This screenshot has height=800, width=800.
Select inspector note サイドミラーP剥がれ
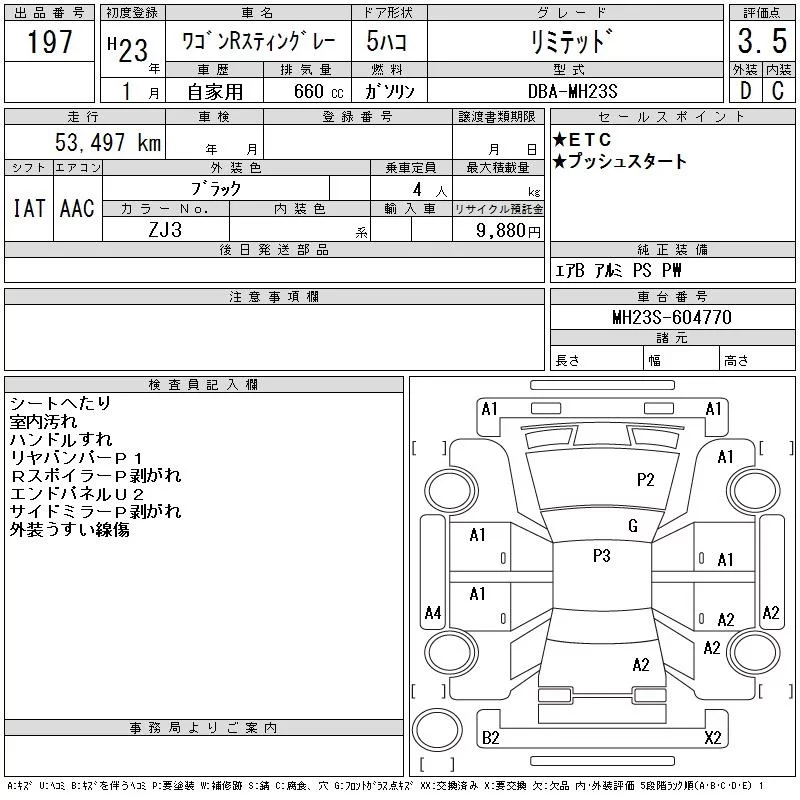click(95, 511)
